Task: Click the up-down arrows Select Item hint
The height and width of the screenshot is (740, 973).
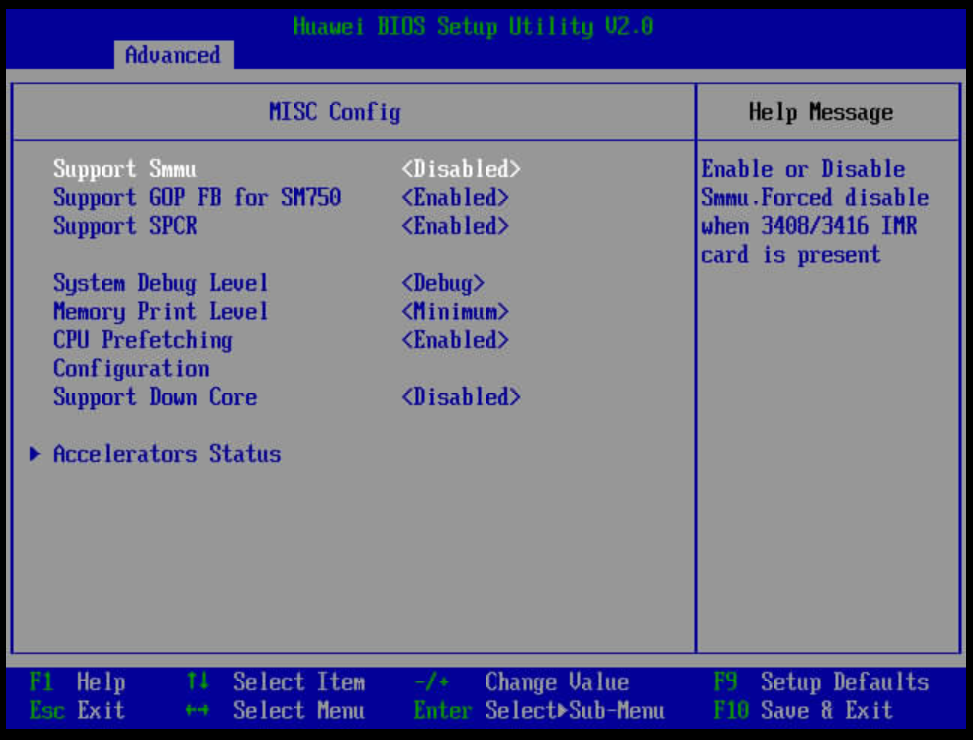Action: [x=276, y=682]
